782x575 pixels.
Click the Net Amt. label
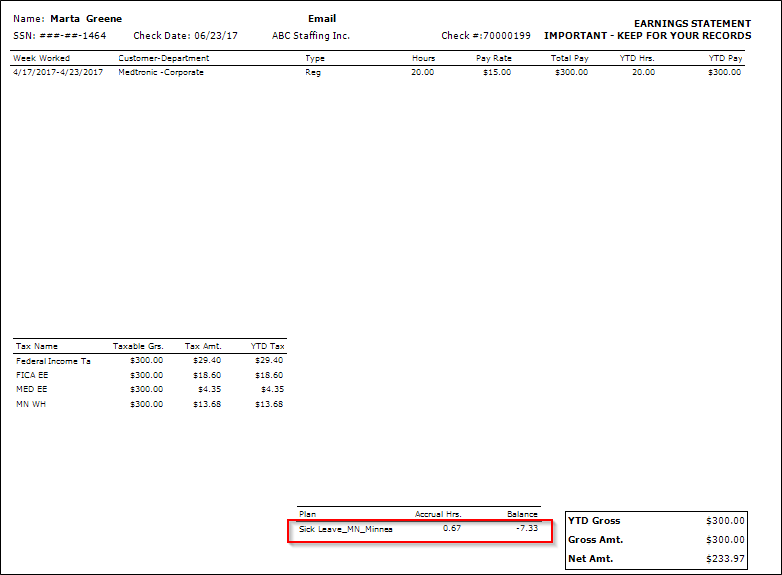(590, 559)
